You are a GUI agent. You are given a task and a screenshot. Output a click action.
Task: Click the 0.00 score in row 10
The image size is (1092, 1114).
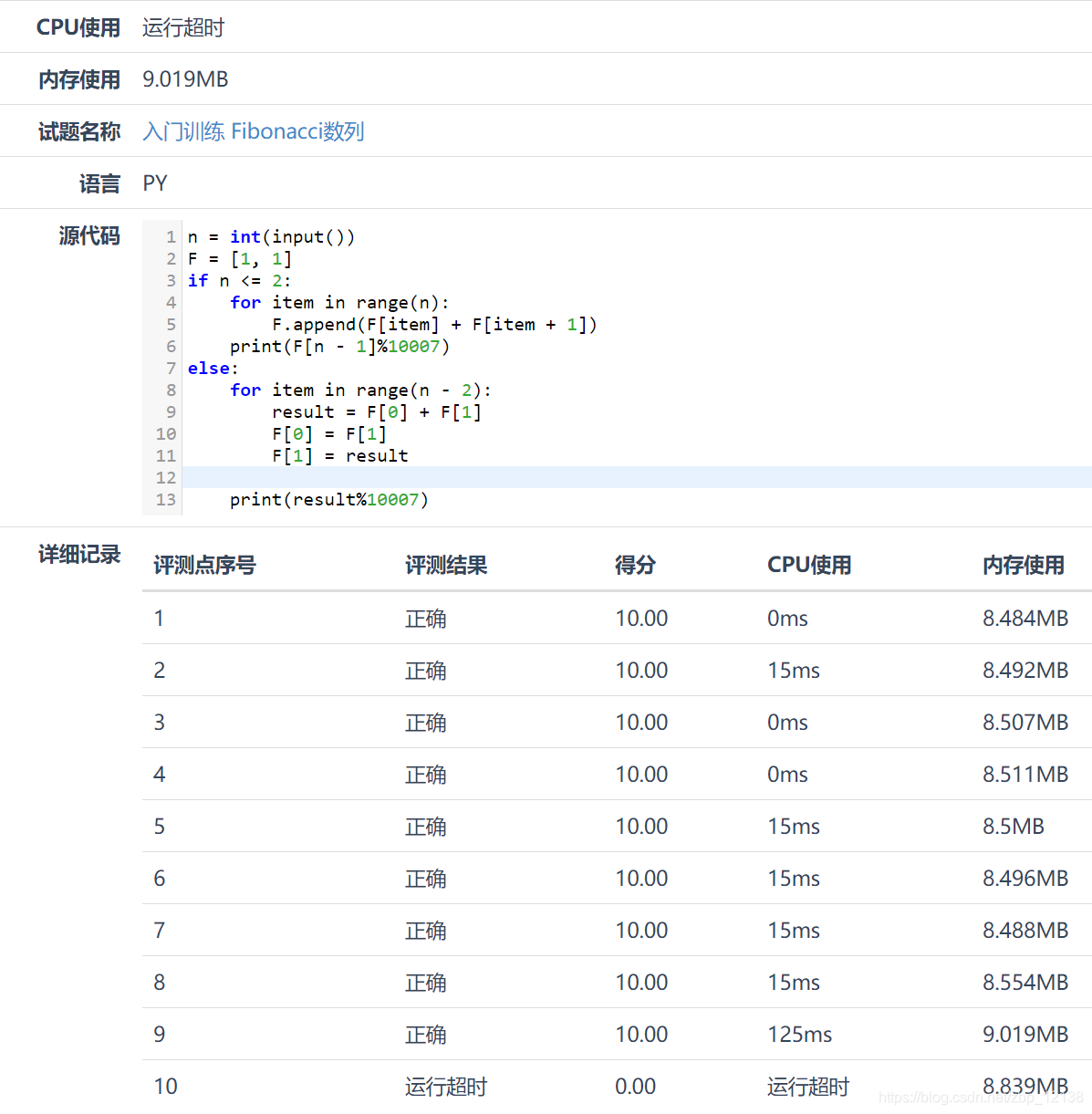pos(635,1087)
